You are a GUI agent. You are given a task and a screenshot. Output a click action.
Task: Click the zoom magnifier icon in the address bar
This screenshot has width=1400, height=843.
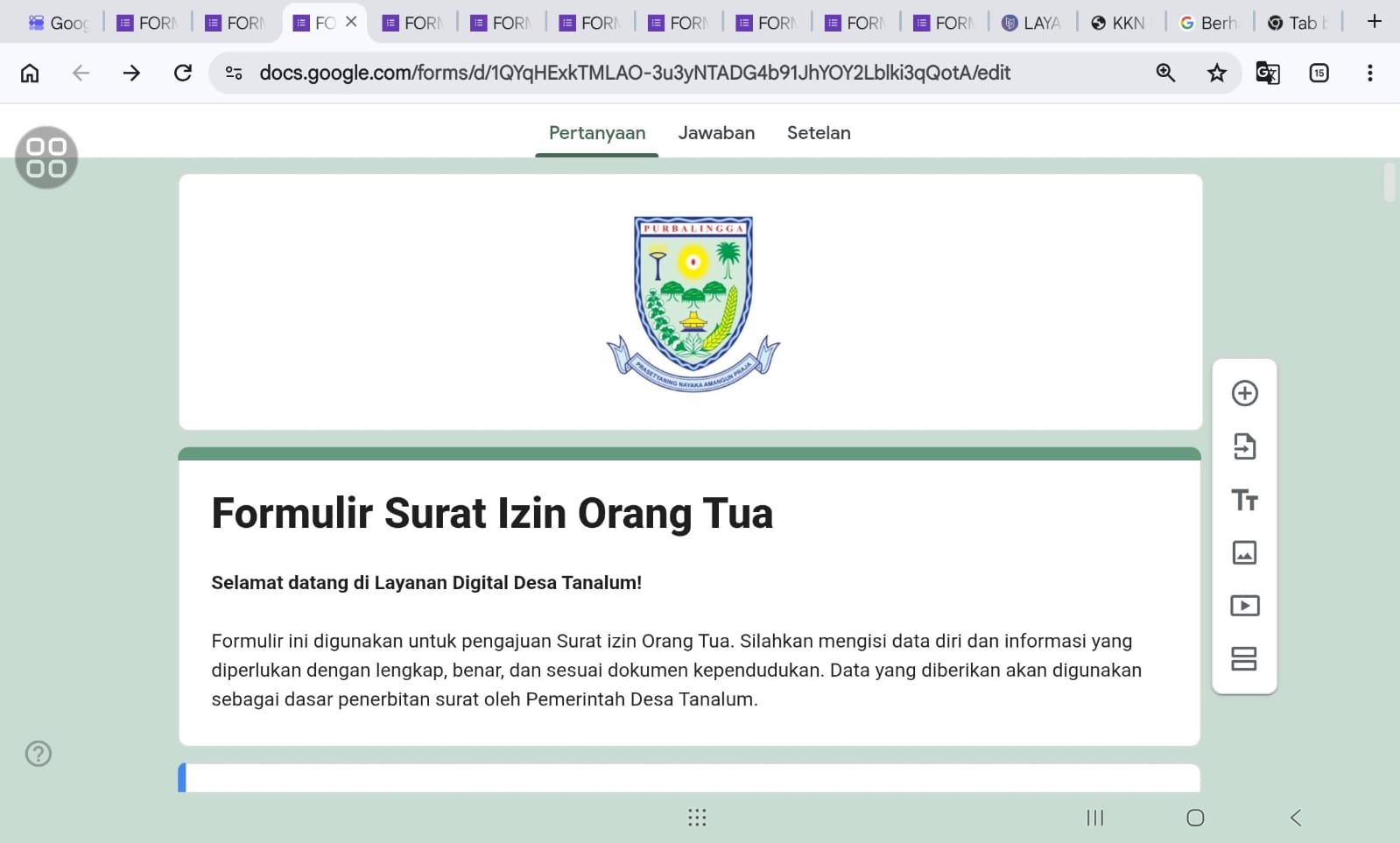[x=1165, y=73]
